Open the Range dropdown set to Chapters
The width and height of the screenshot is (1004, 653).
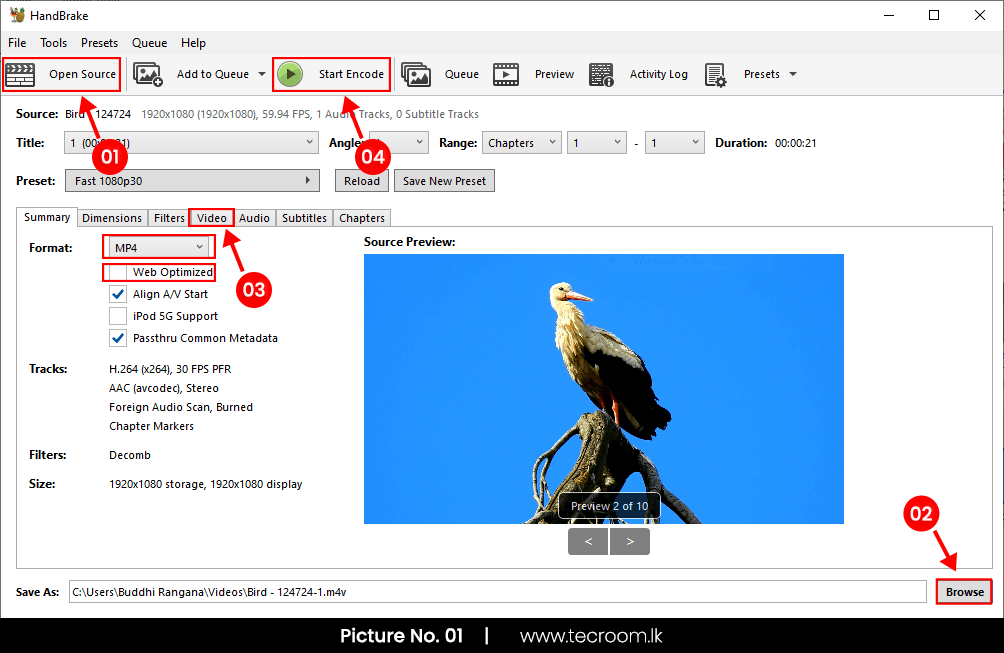(x=521, y=142)
